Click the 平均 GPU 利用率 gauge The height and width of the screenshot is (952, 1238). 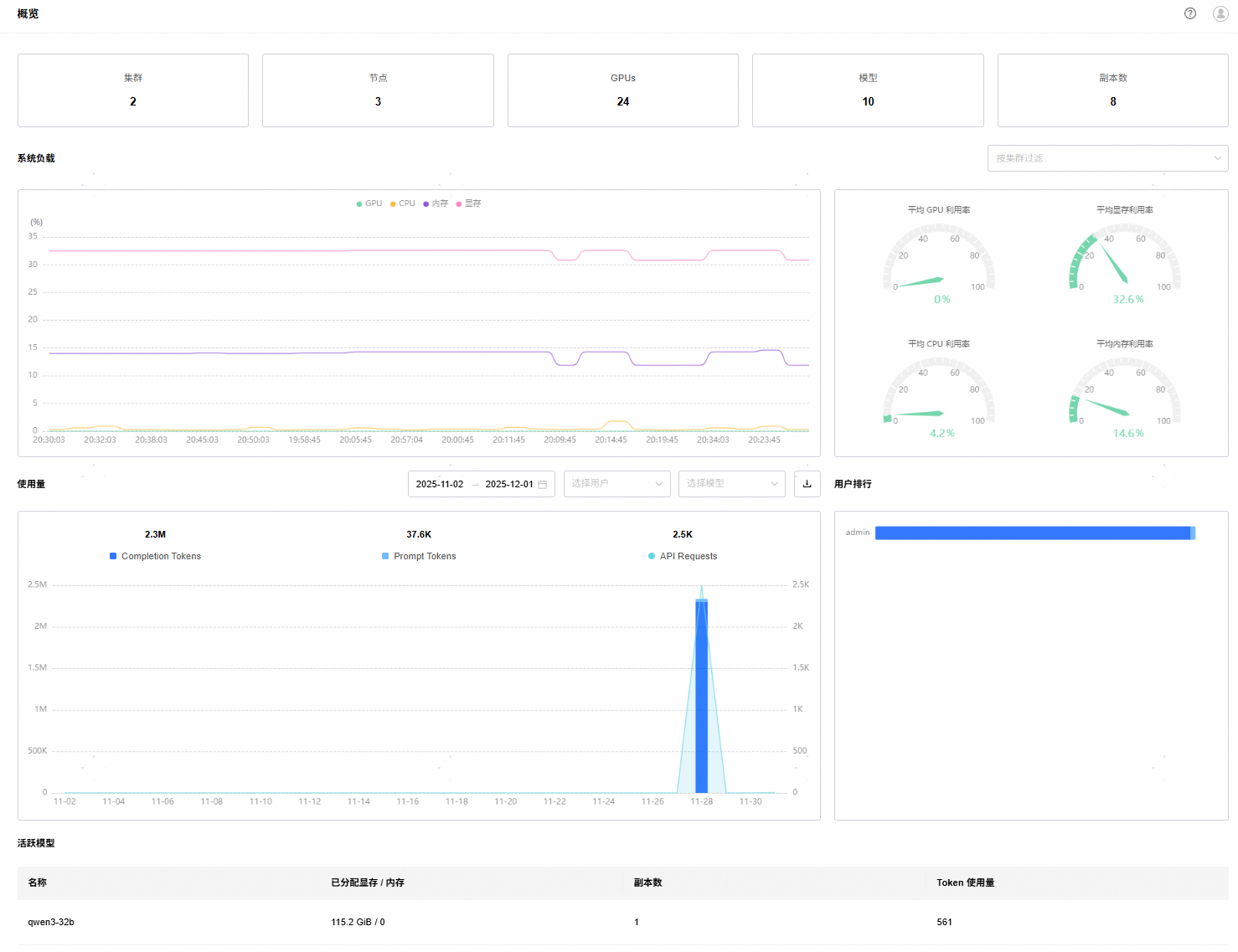click(x=939, y=261)
